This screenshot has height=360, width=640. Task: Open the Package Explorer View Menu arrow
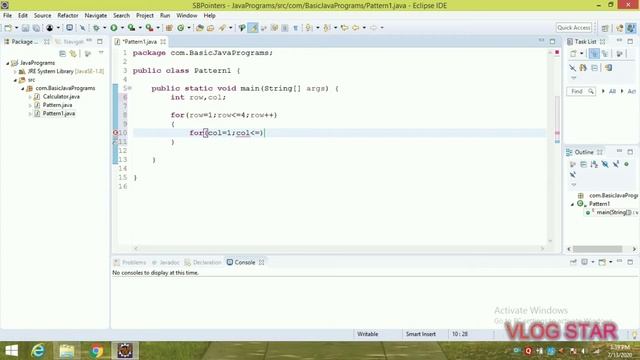coord(101,53)
